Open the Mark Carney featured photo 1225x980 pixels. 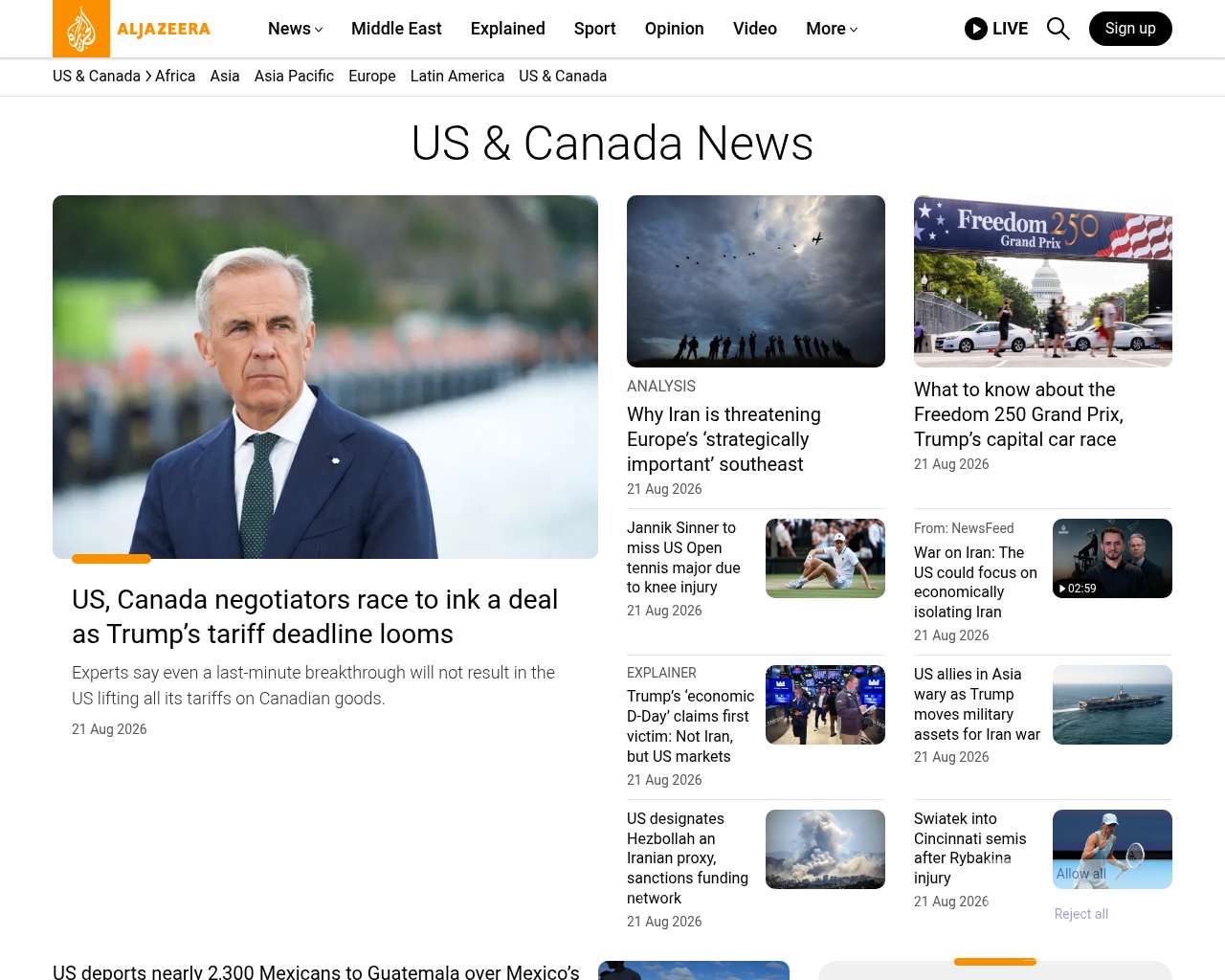[x=325, y=377]
